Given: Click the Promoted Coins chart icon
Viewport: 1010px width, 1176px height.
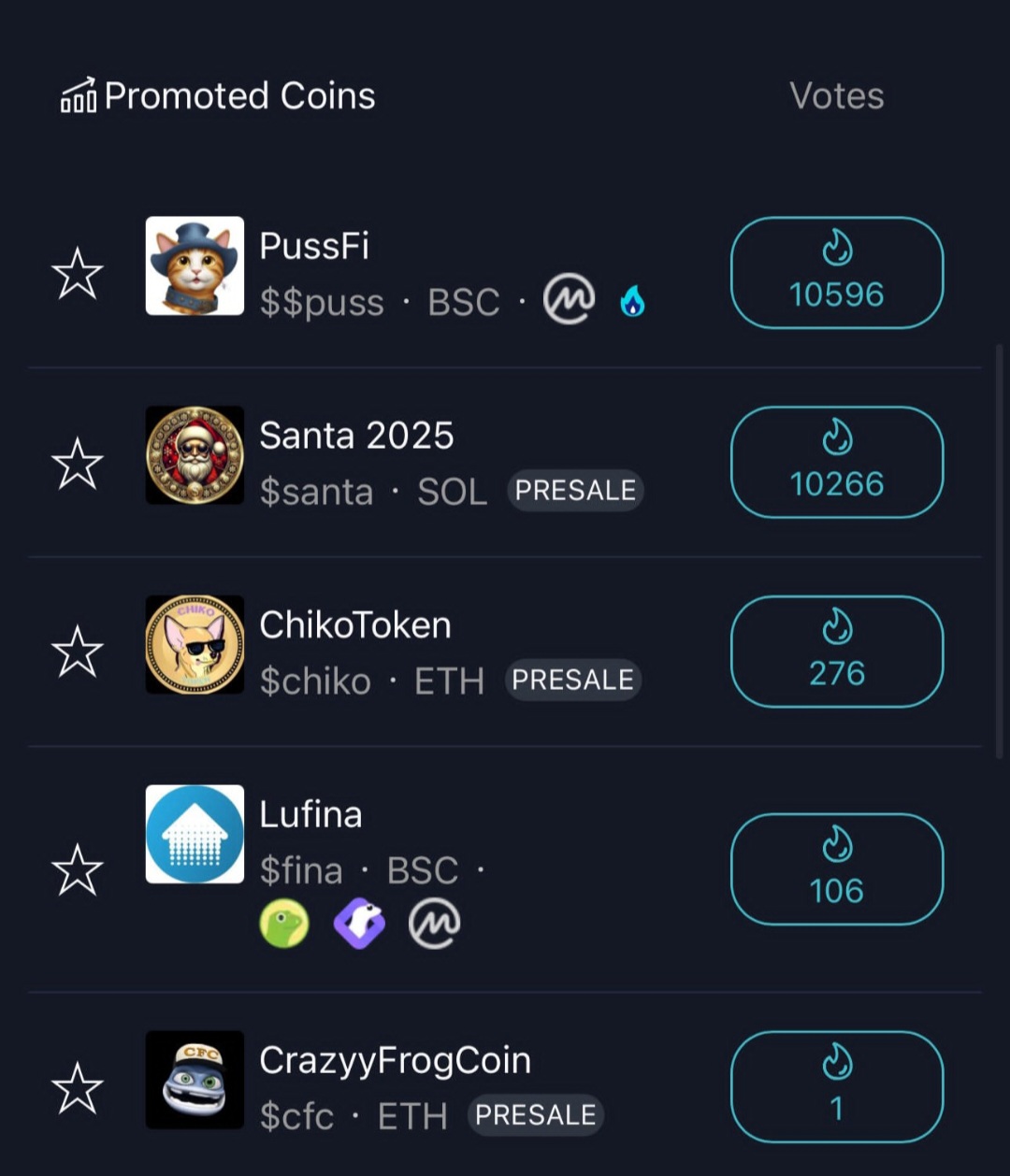Looking at the screenshot, I should pyautogui.click(x=79, y=95).
